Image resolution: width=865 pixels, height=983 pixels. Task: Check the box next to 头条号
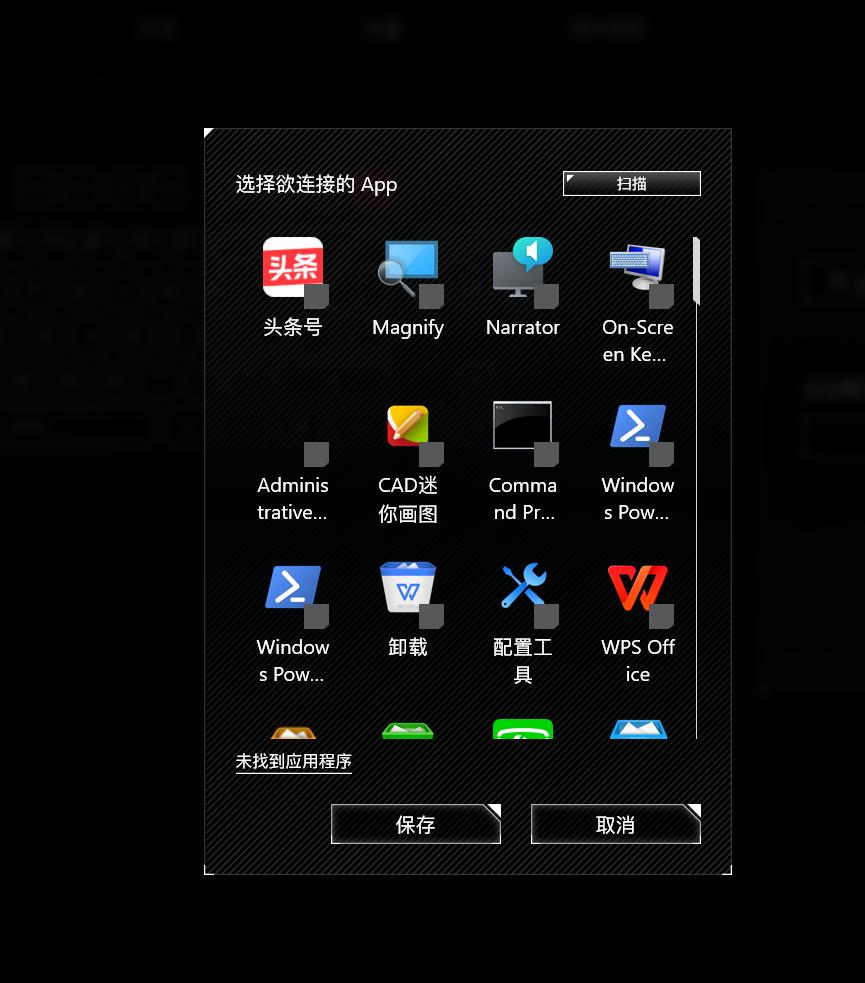317,297
